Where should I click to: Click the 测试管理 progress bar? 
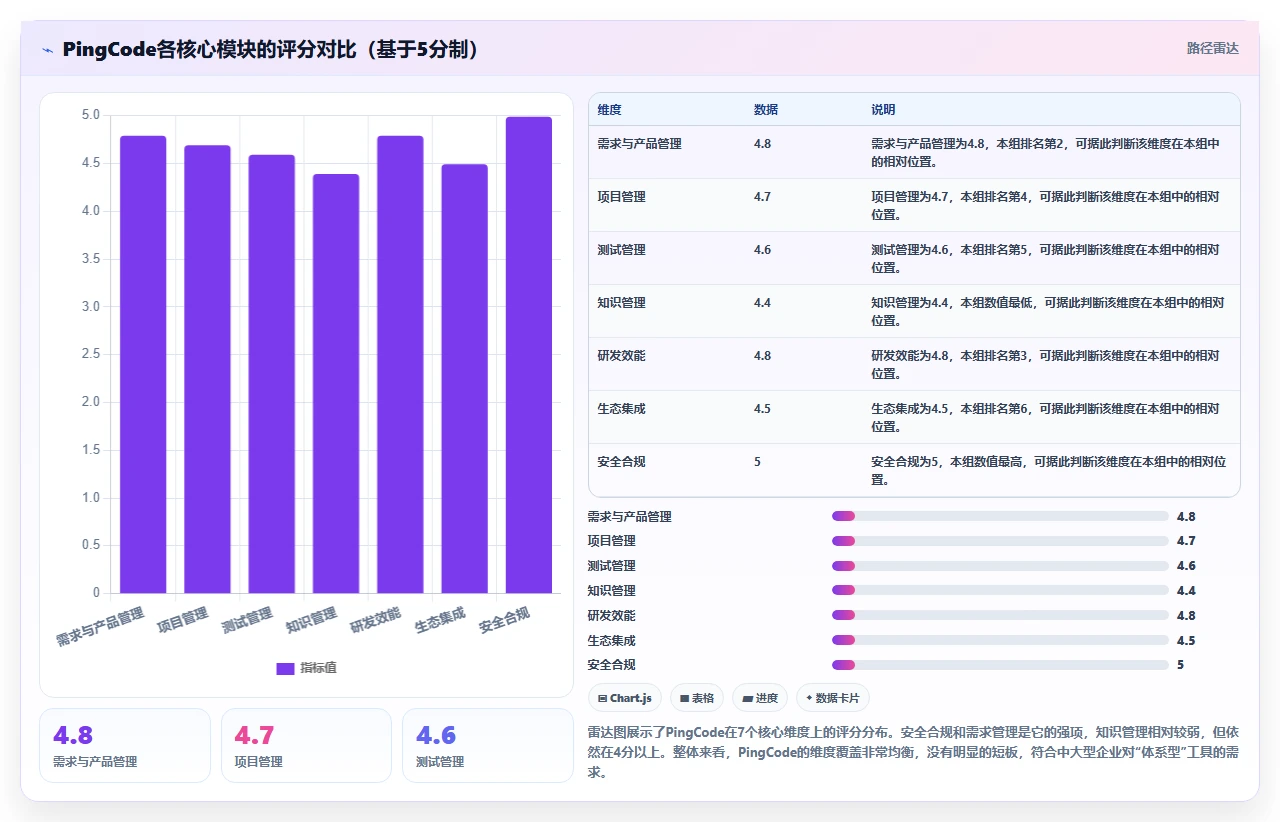click(x=1000, y=566)
